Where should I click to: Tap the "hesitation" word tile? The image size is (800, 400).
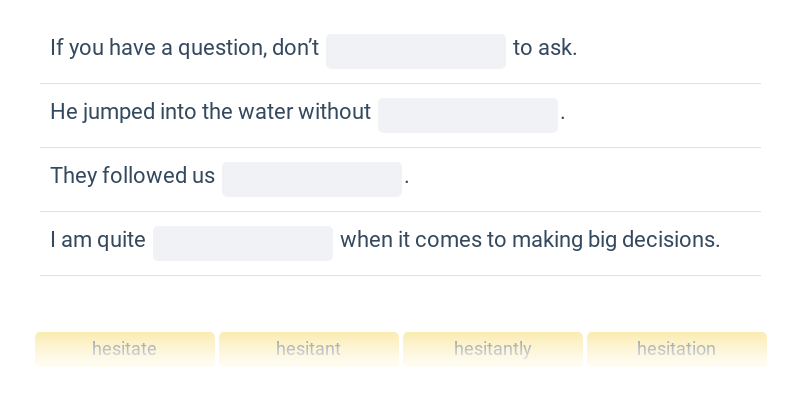677,349
